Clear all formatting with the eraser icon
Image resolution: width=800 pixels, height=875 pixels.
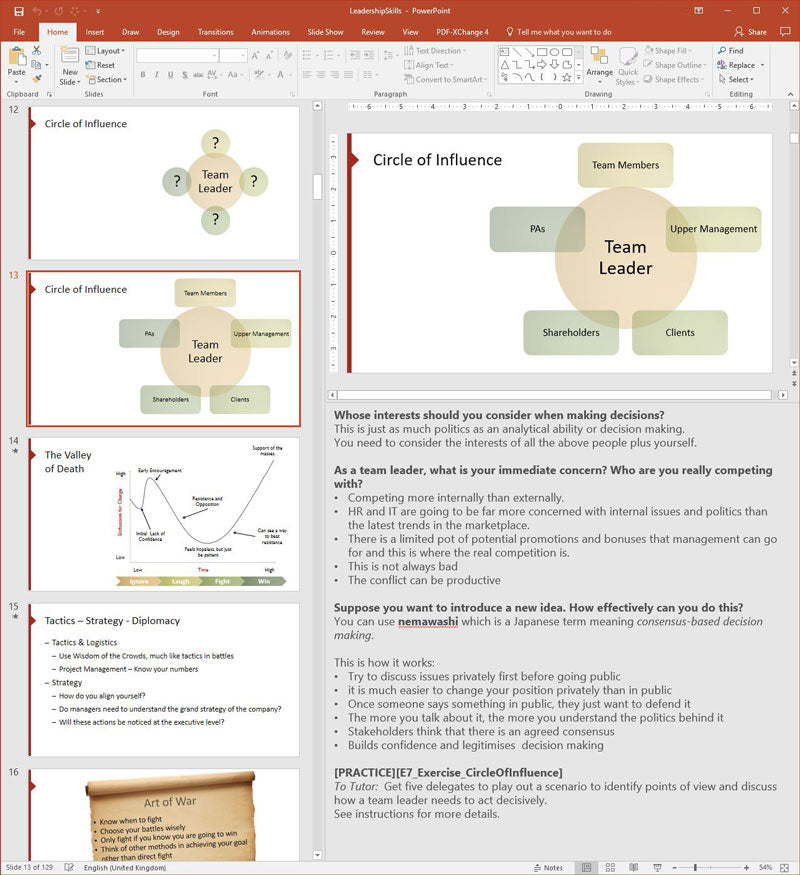288,56
